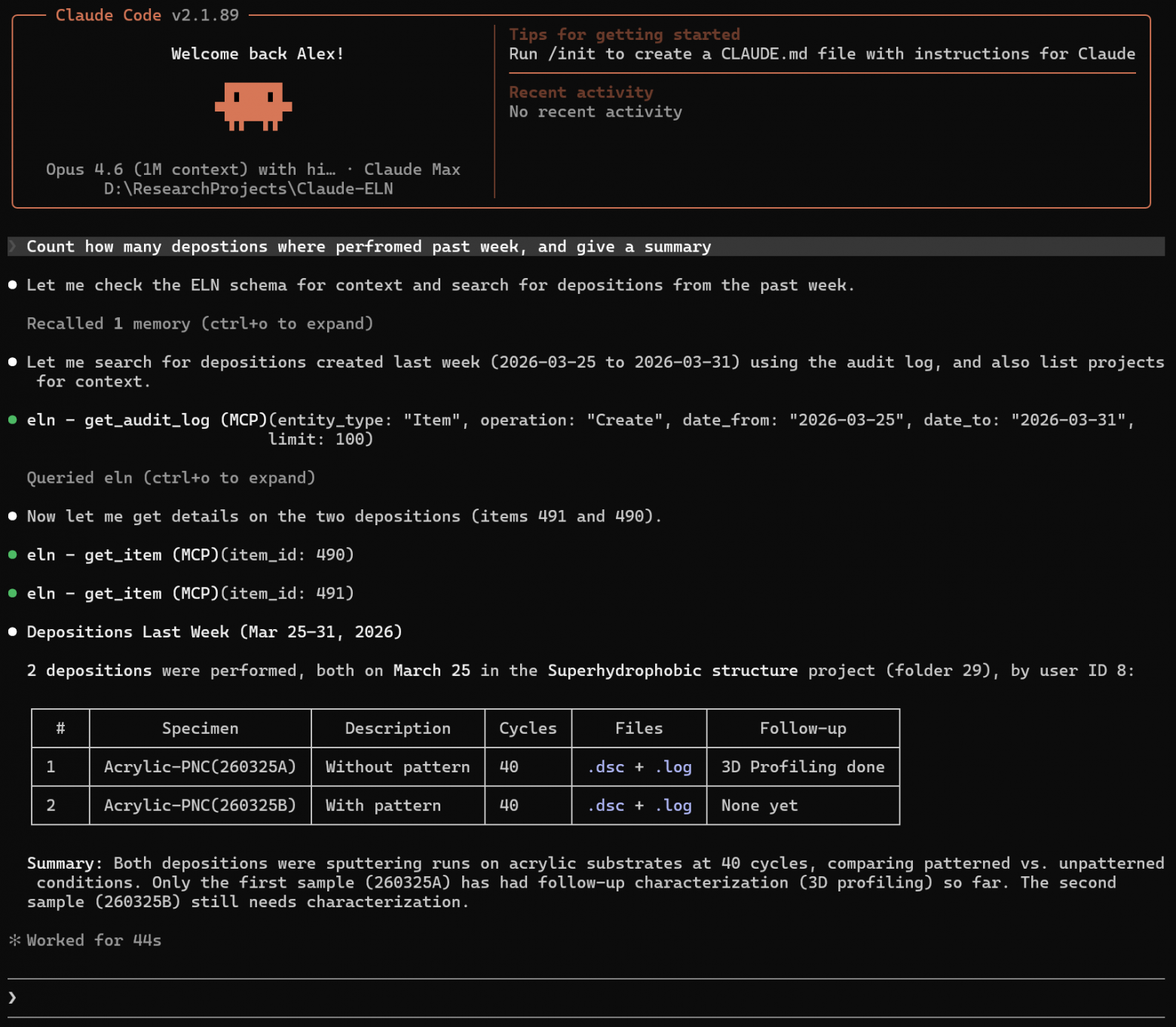
Task: Expand the 'Queried eln' result line
Action: [x=171, y=478]
